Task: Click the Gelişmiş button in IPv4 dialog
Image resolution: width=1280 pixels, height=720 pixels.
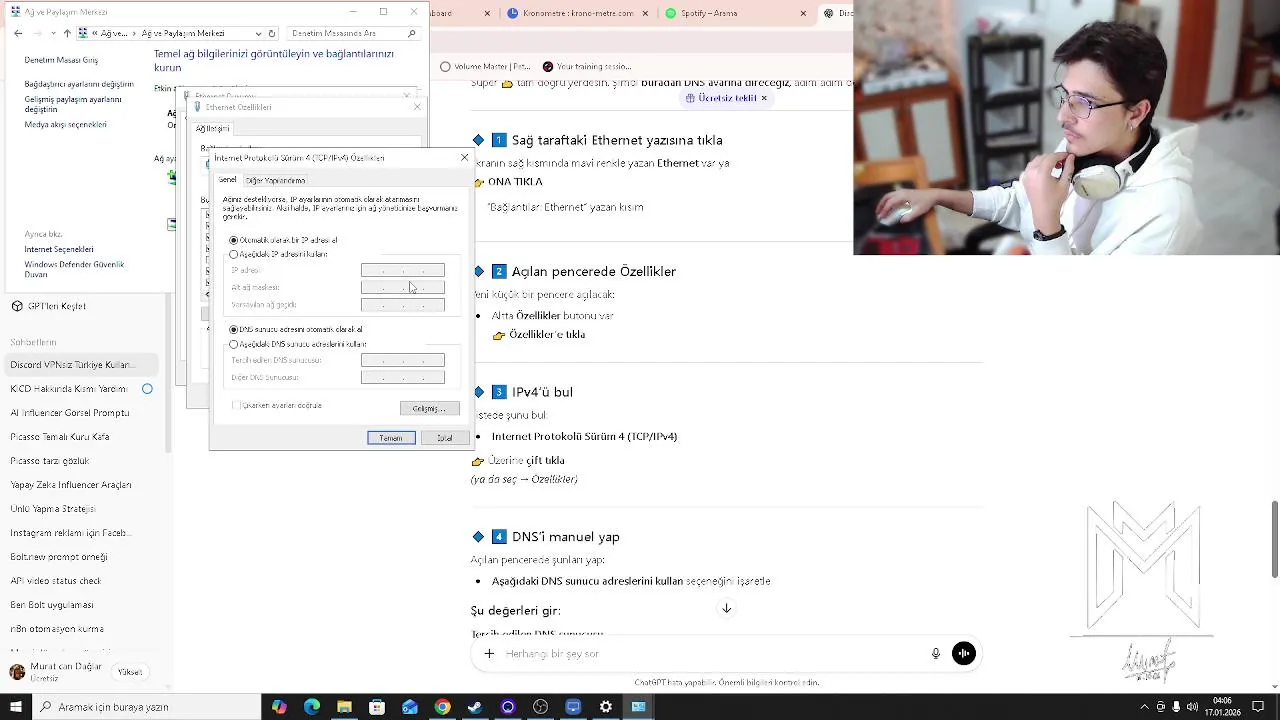Action: tap(429, 408)
